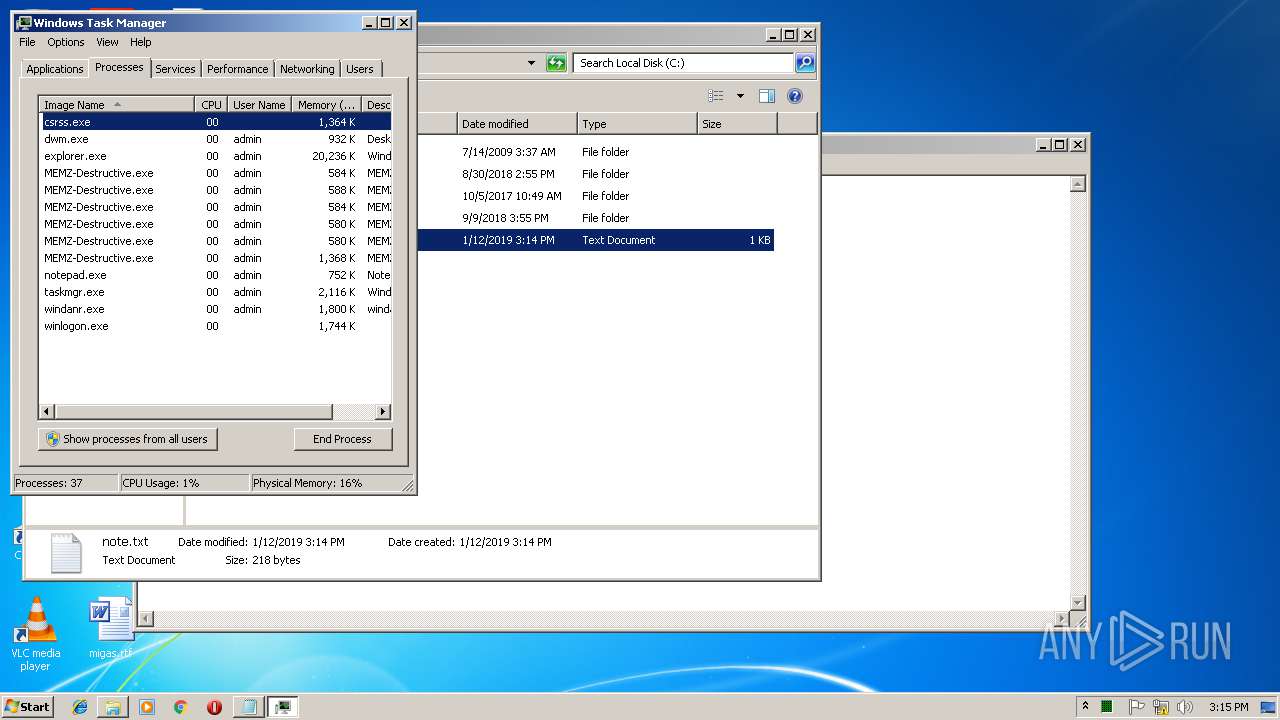Sort Explorer files by Size column
This screenshot has height=720, width=1280.
737,124
